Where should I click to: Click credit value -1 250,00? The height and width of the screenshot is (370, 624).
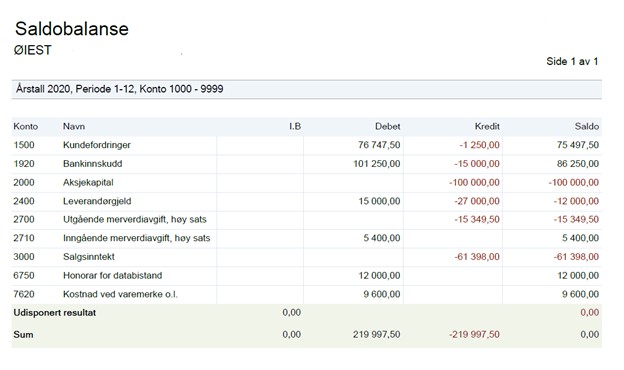[479, 145]
